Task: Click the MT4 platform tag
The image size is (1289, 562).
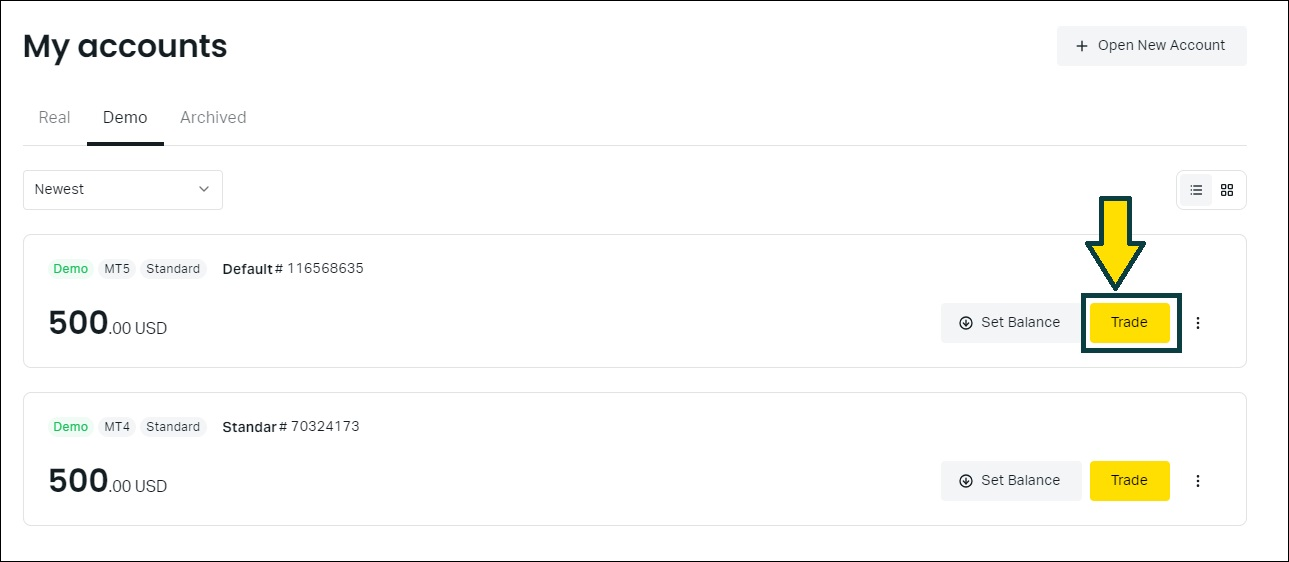Action: (x=117, y=427)
